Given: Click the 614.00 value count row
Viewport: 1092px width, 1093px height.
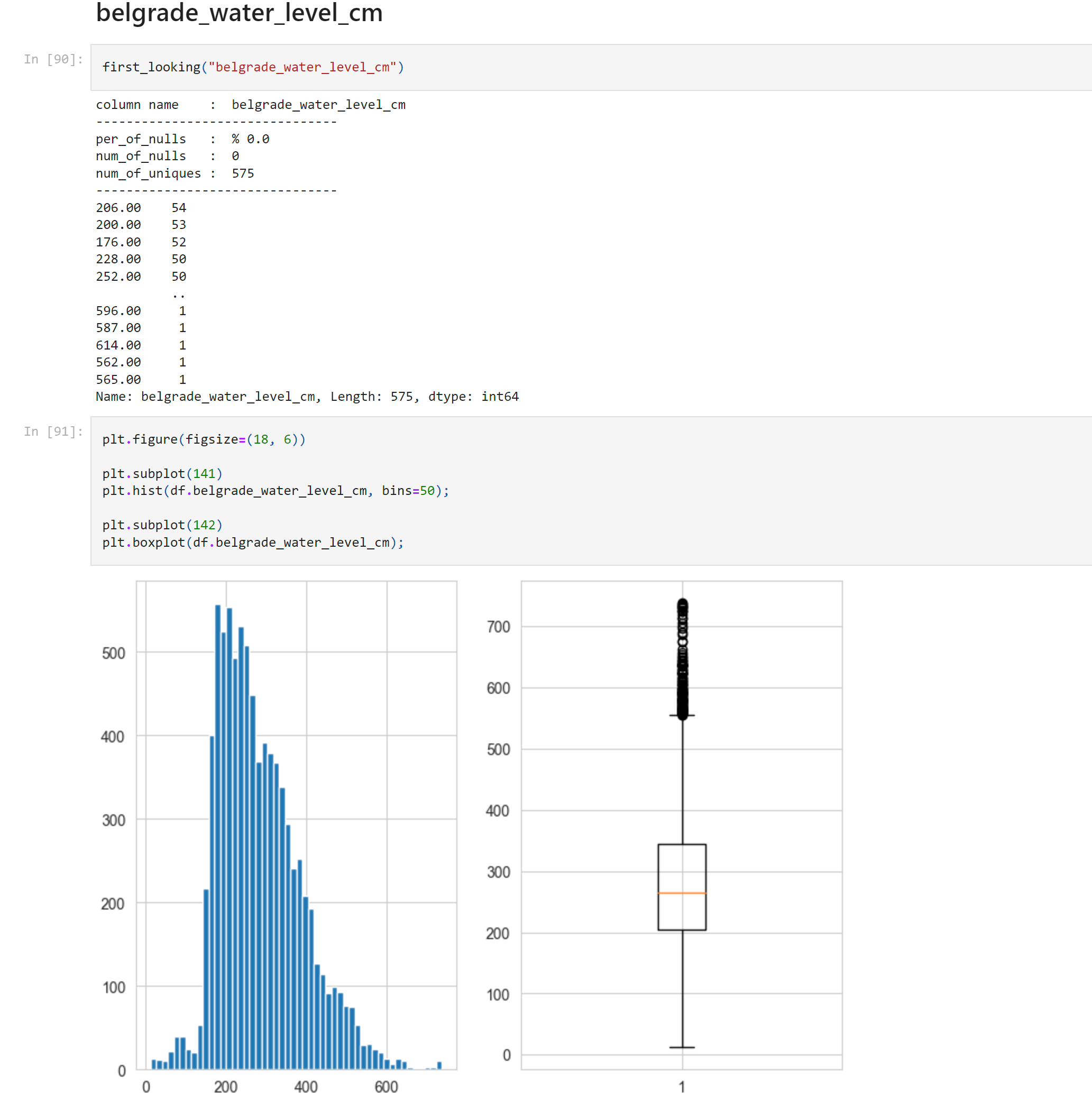Looking at the screenshot, I should 141,345.
